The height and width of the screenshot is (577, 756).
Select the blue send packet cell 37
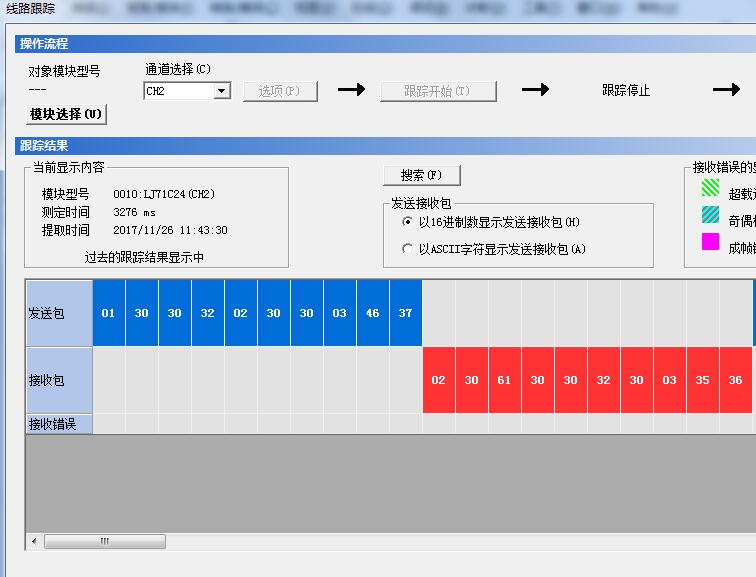point(405,313)
